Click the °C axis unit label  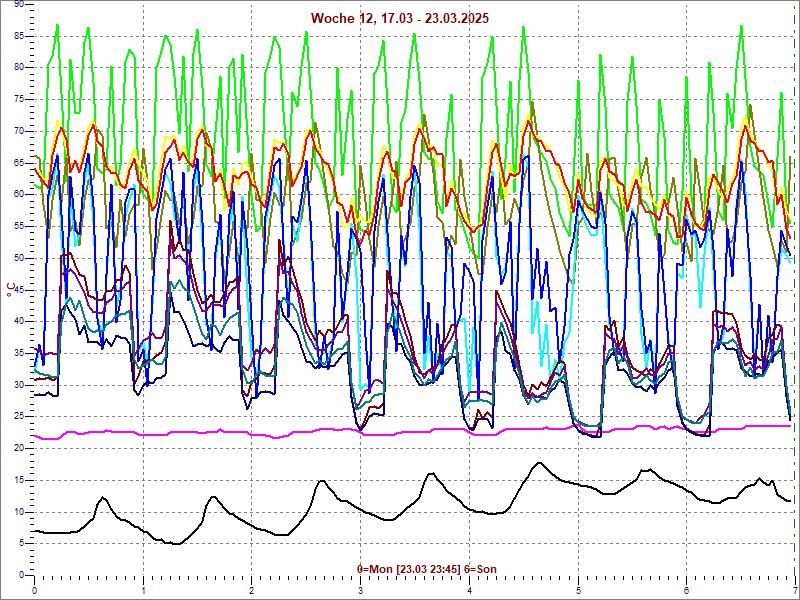(x=11, y=289)
